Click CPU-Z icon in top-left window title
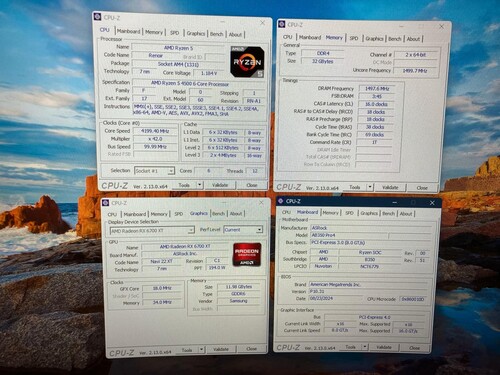The width and height of the screenshot is (500, 375). 98,17
